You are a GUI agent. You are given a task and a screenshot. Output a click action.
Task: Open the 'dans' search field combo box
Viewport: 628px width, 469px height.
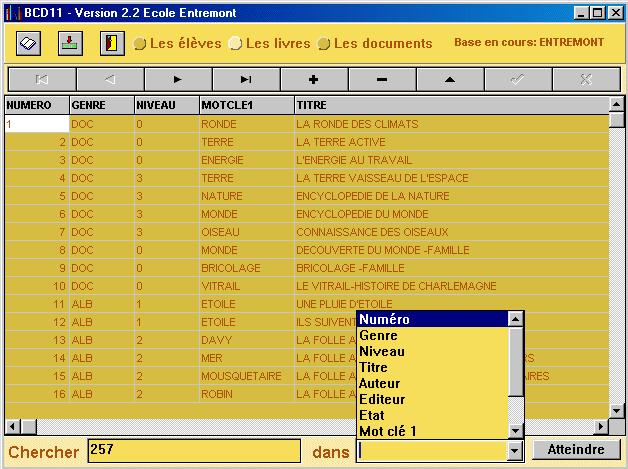[515, 452]
